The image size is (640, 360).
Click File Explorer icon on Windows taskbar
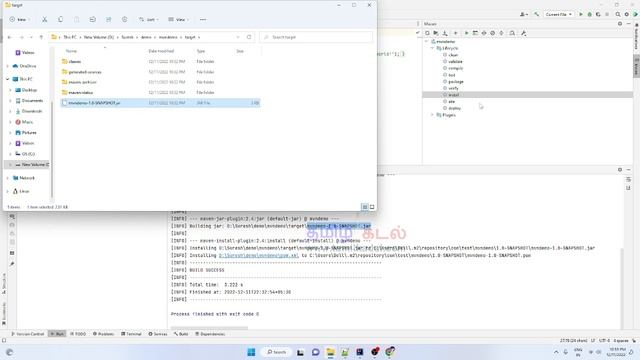[x=330, y=352]
